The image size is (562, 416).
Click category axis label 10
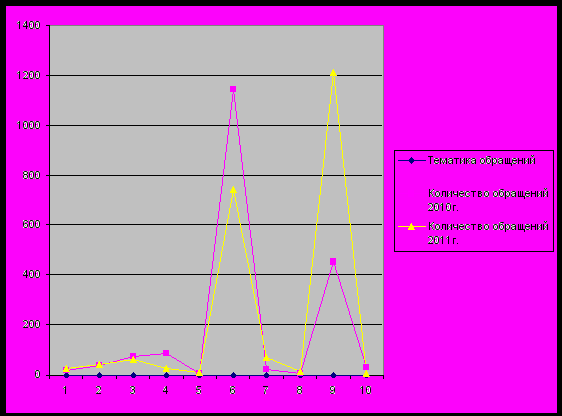pyautogui.click(x=366, y=390)
